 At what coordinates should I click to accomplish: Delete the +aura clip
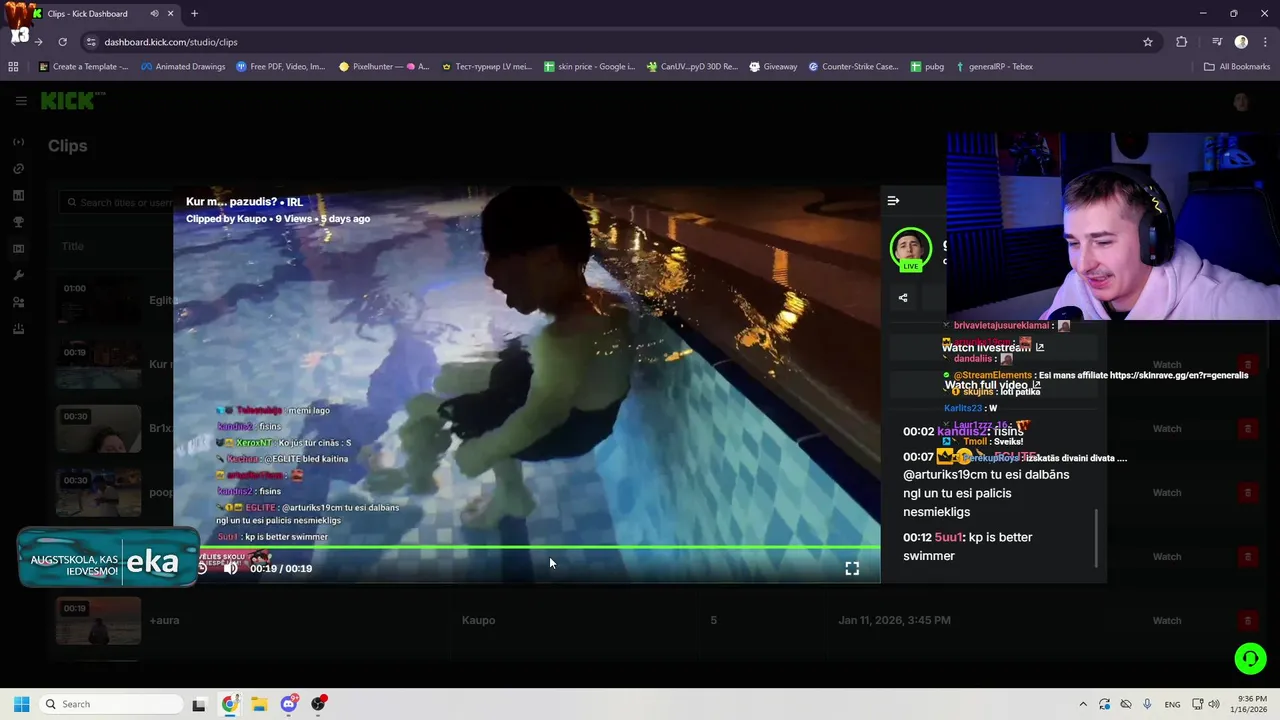coord(1247,621)
